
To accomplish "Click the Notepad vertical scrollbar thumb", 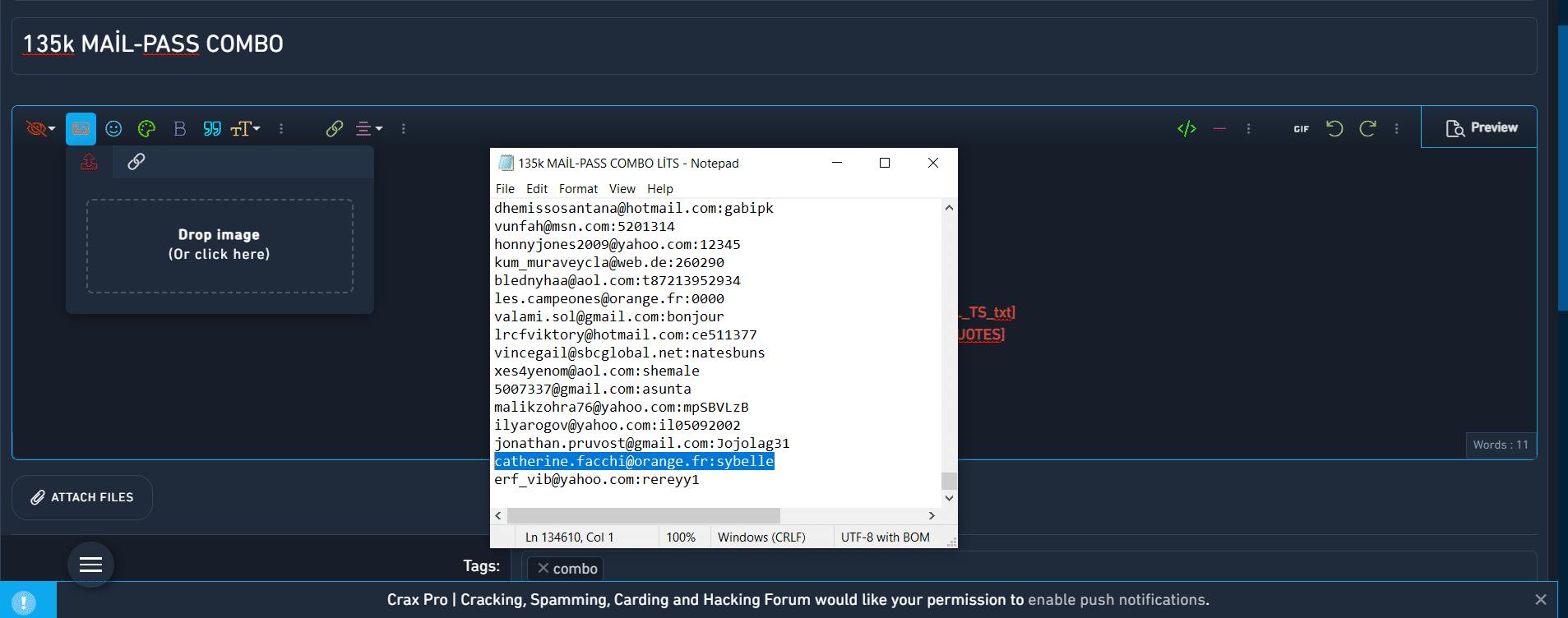I will point(949,481).
